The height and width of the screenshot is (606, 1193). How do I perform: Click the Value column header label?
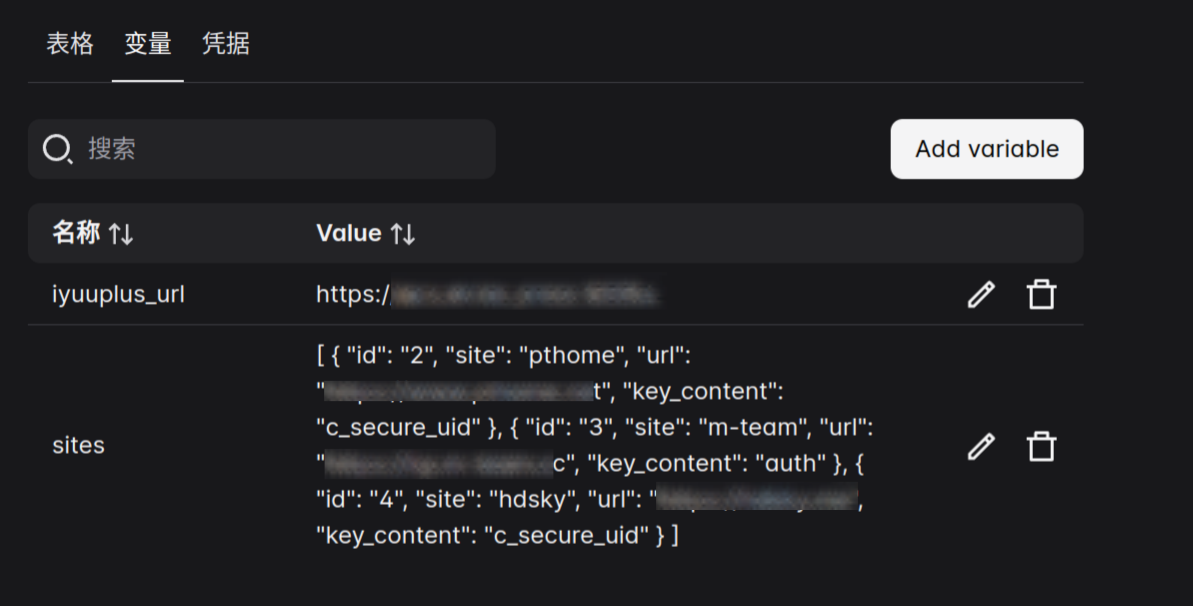348,233
